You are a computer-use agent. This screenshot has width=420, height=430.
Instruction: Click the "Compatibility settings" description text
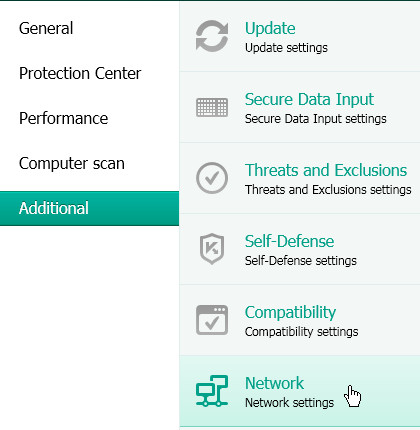[x=301, y=332]
